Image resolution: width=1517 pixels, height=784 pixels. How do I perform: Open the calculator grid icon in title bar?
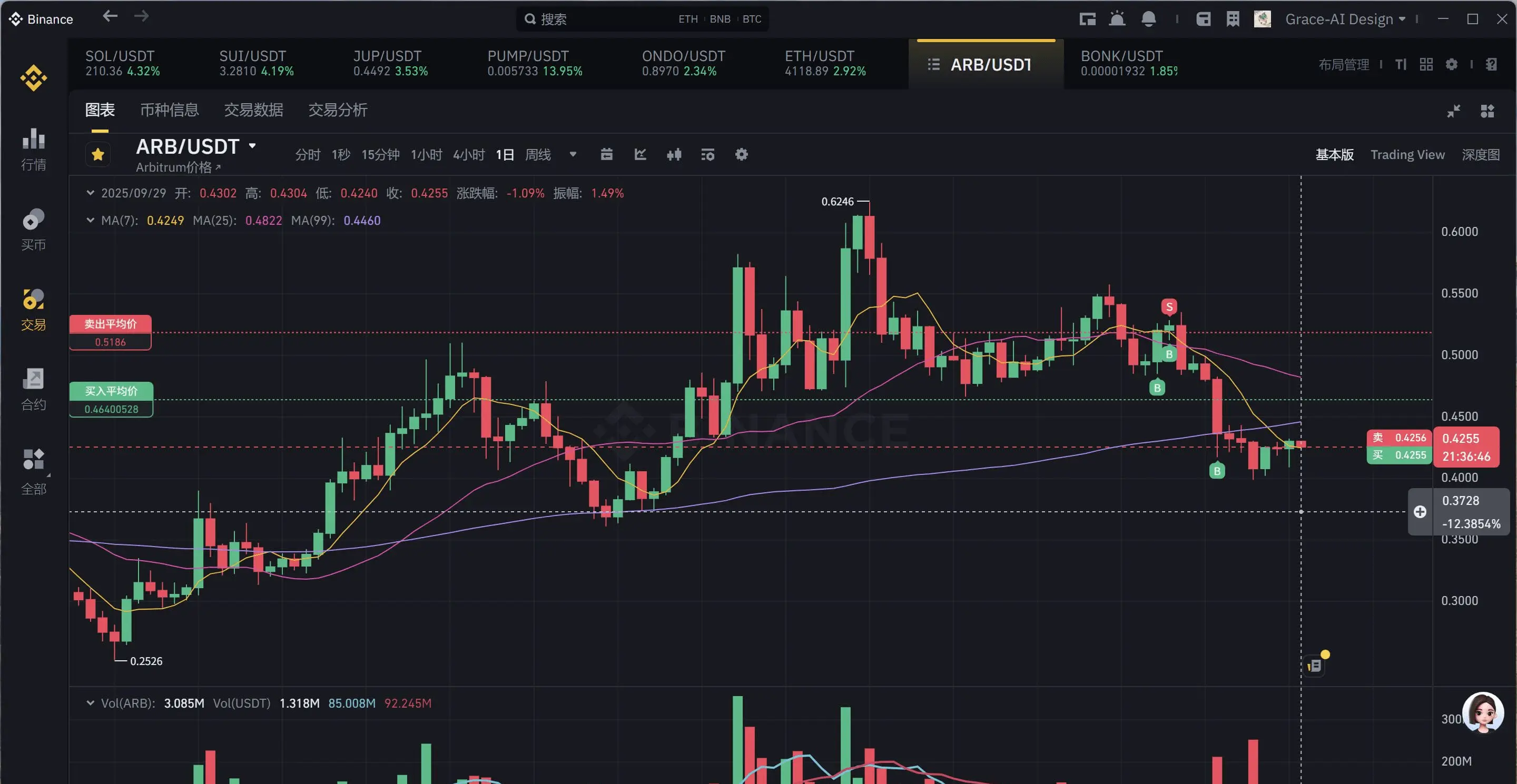(1233, 19)
